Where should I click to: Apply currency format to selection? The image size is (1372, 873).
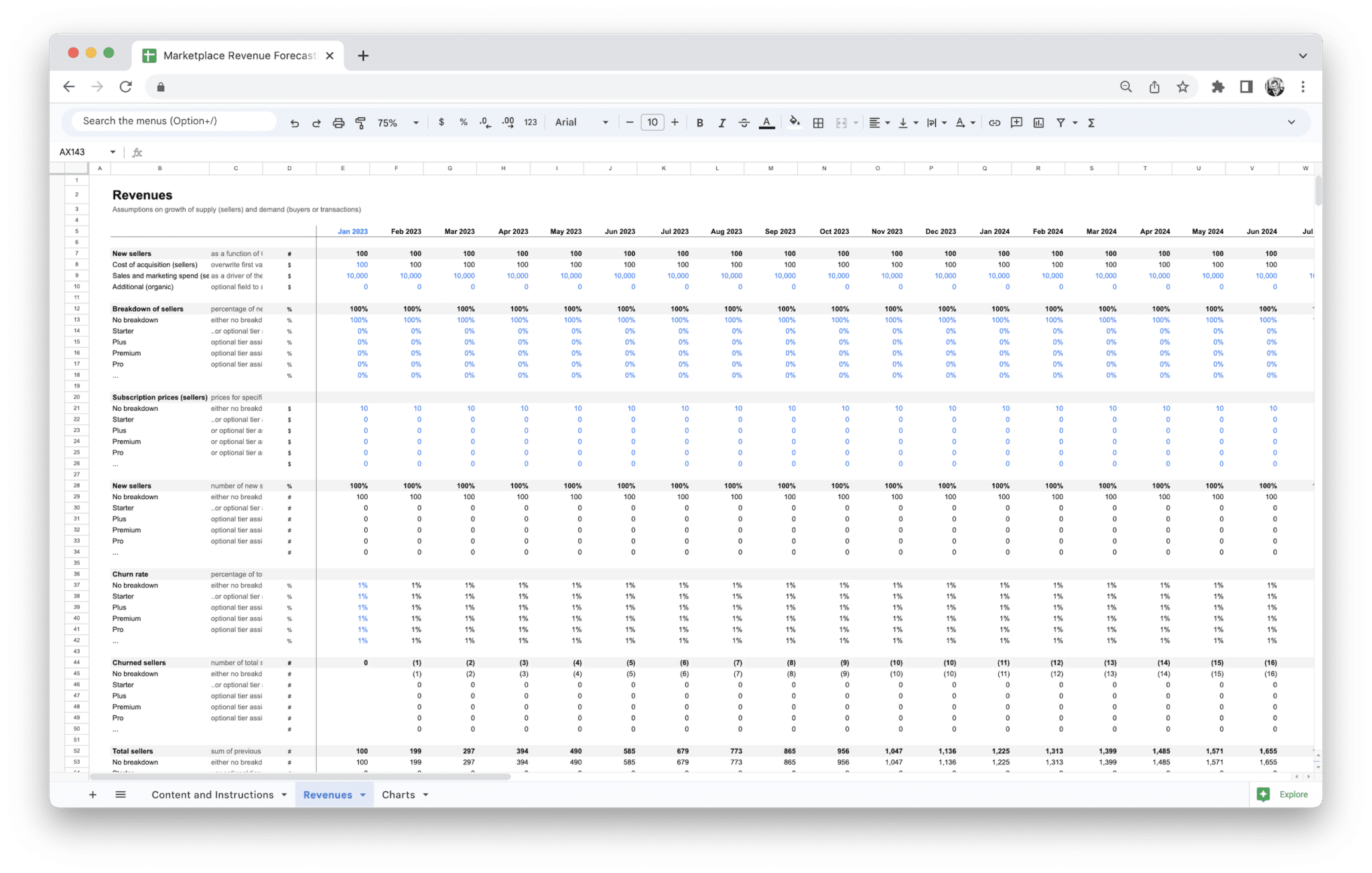[441, 123]
